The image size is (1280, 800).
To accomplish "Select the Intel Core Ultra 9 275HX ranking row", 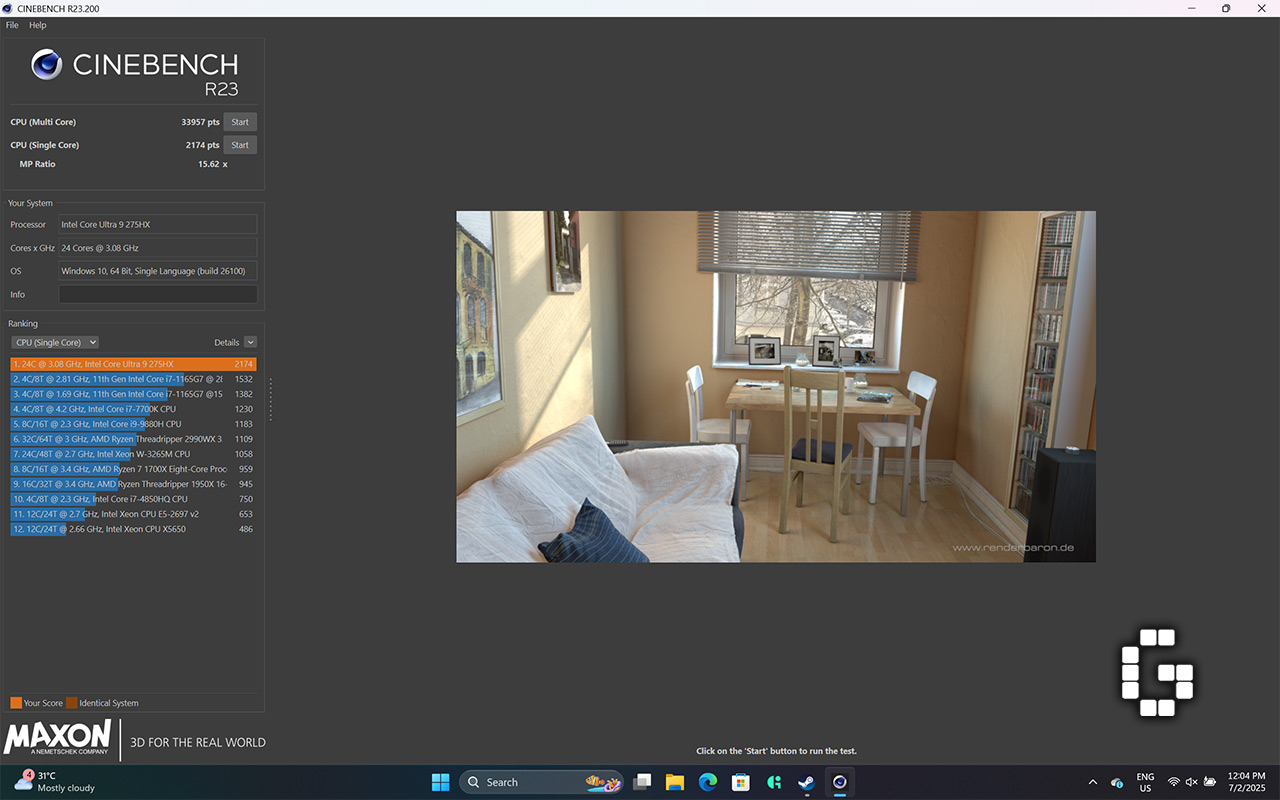I will click(x=134, y=364).
